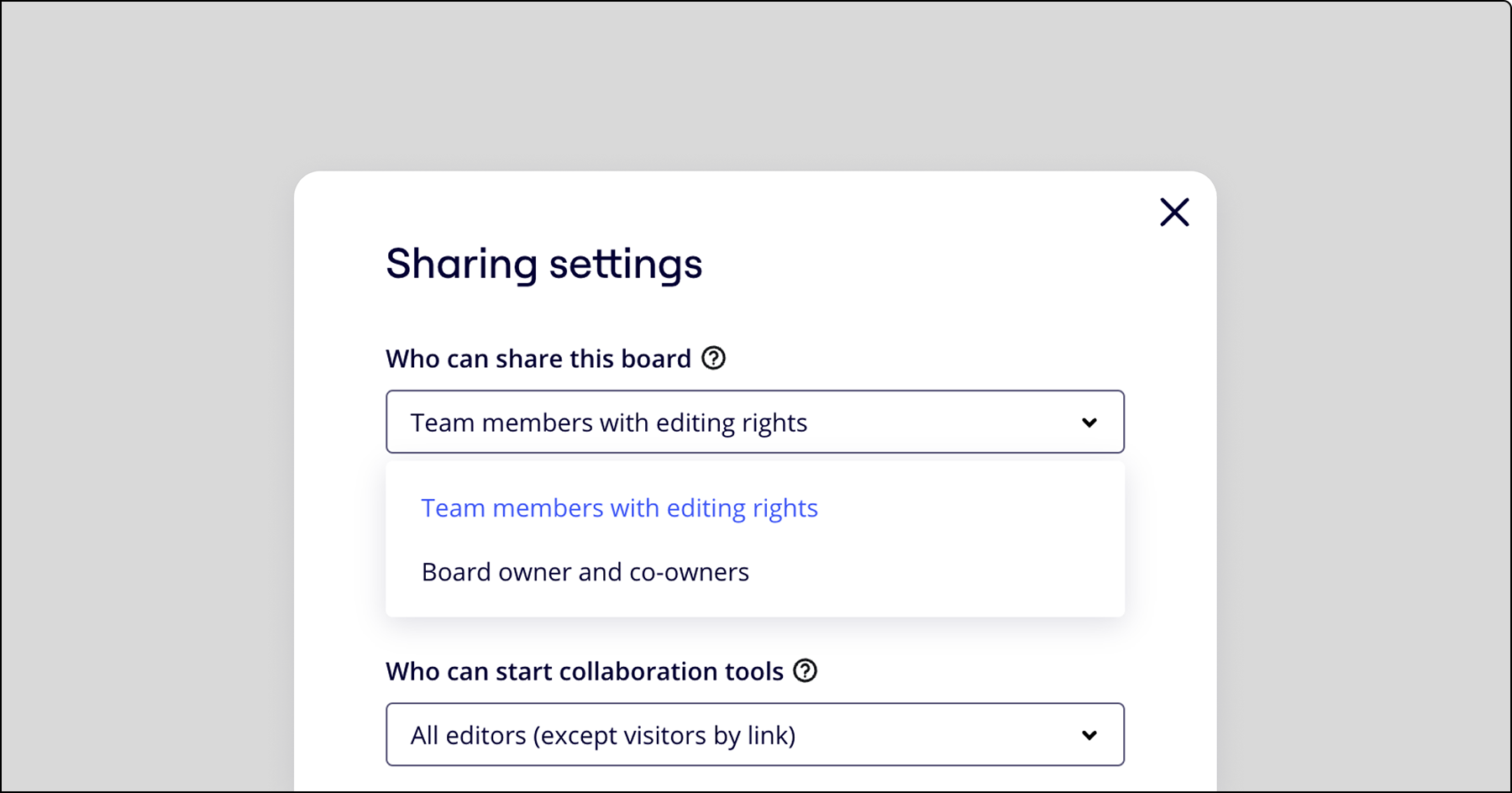Image resolution: width=1512 pixels, height=793 pixels.
Task: Select 'Board owner and co-owners' option
Action: [x=585, y=572]
